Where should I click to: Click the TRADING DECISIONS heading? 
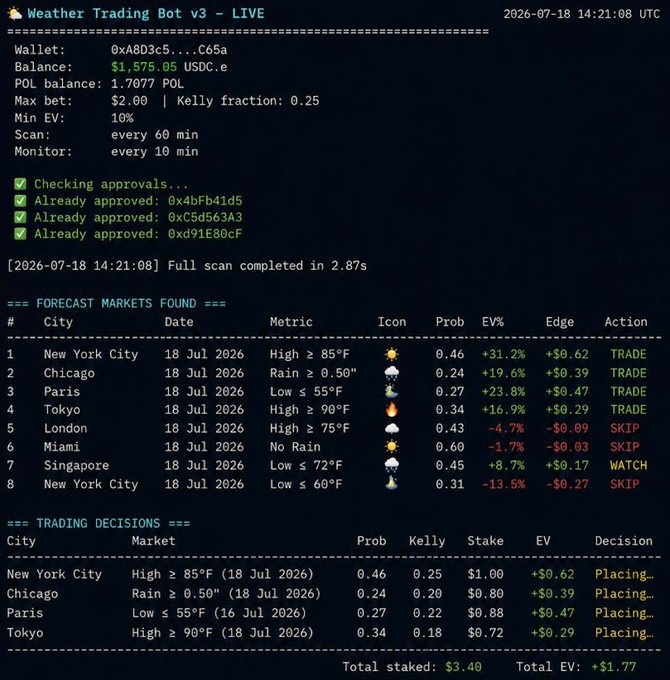(x=98, y=523)
